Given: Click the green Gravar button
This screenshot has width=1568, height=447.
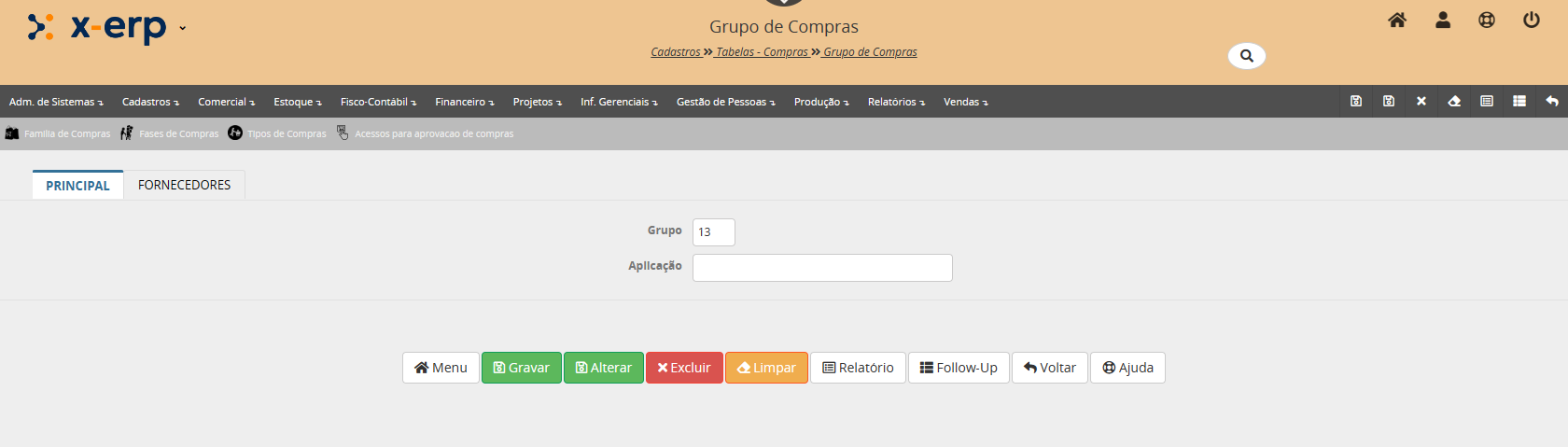Looking at the screenshot, I should pyautogui.click(x=521, y=368).
